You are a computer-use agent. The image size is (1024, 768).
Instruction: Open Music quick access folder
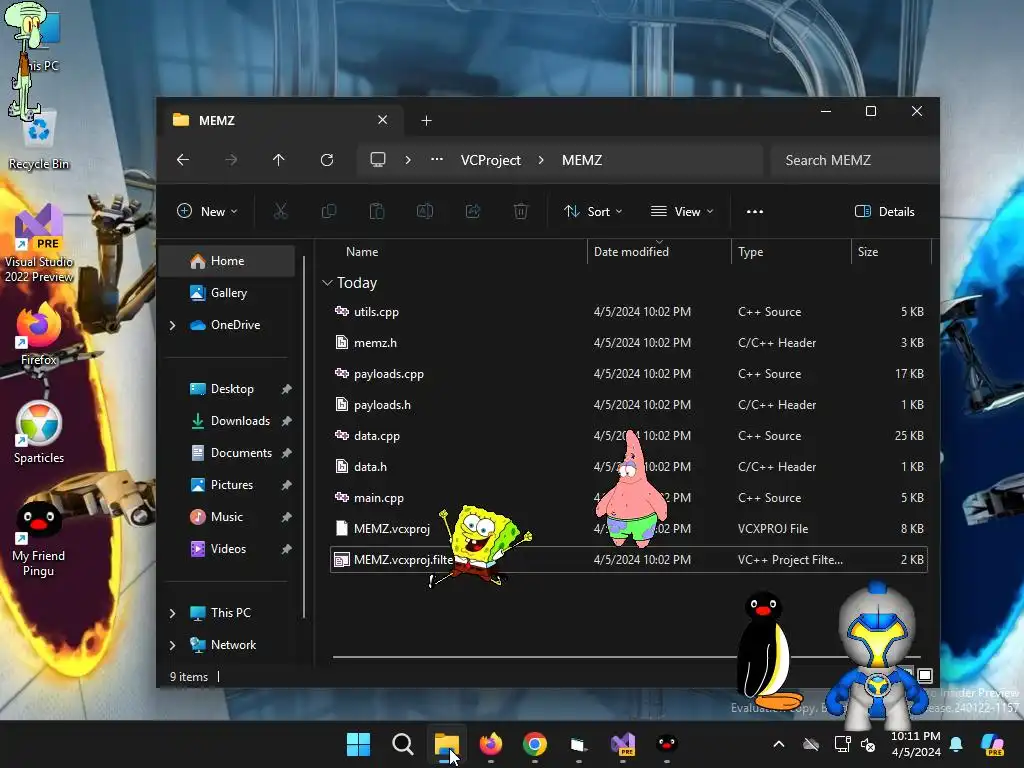pos(227,517)
